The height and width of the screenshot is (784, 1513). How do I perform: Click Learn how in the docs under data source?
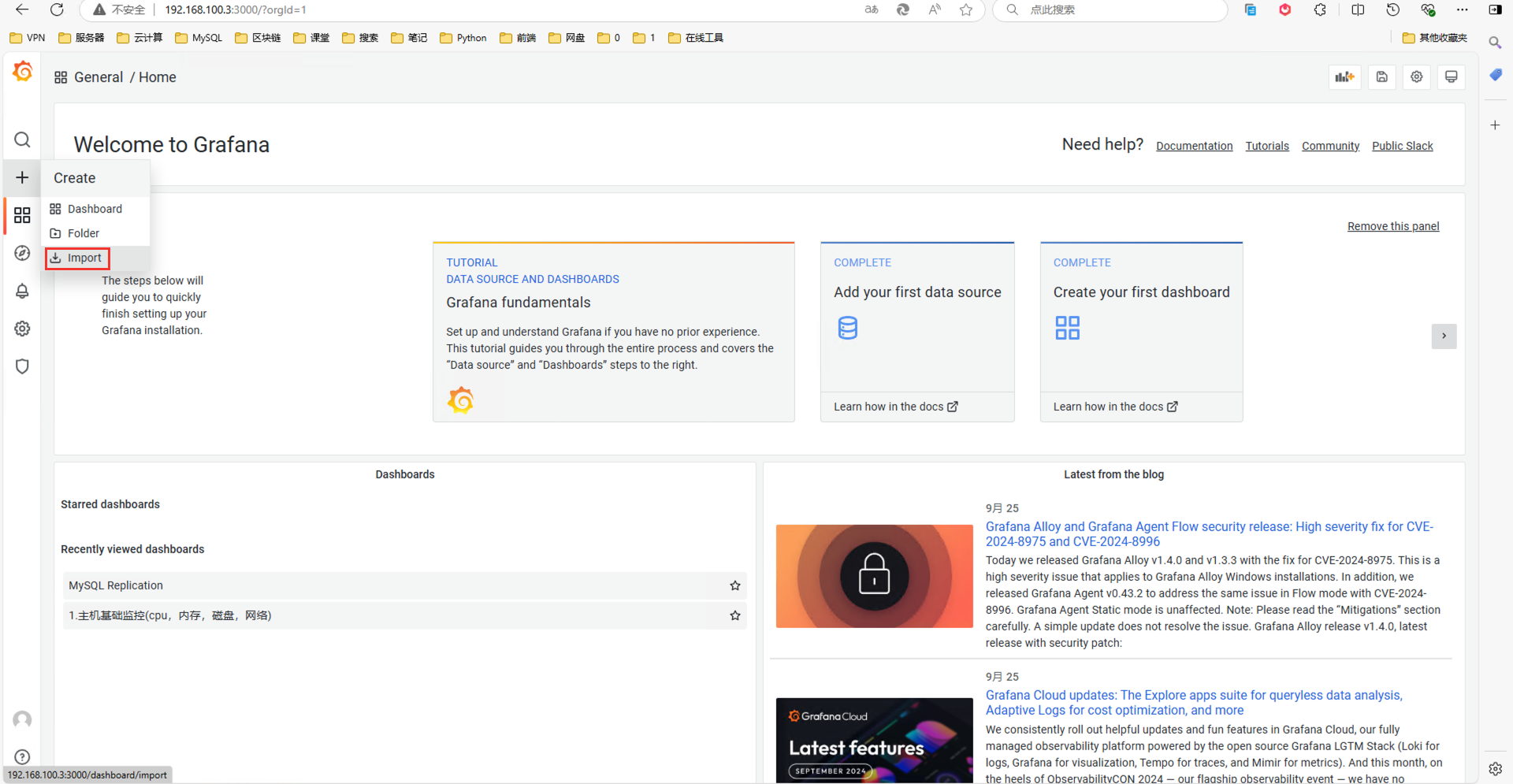click(x=896, y=407)
